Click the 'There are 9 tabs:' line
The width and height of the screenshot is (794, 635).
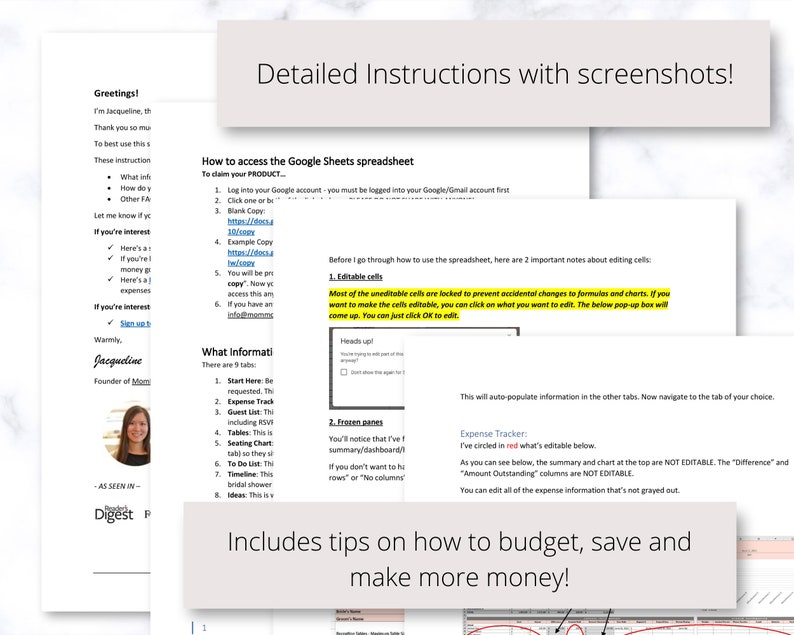[x=229, y=365]
